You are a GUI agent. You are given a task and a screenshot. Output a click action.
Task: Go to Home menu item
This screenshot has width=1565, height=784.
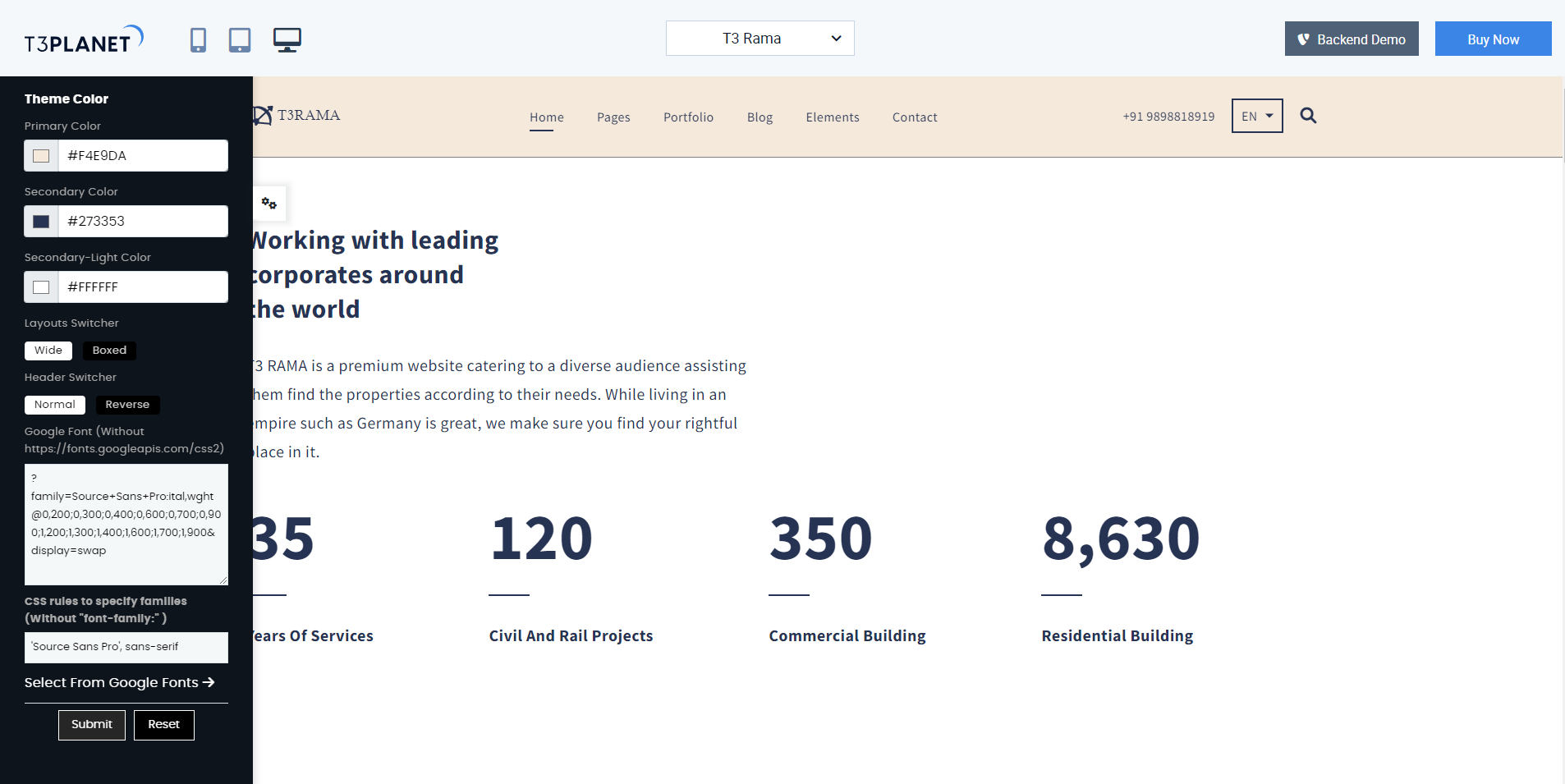click(x=547, y=117)
